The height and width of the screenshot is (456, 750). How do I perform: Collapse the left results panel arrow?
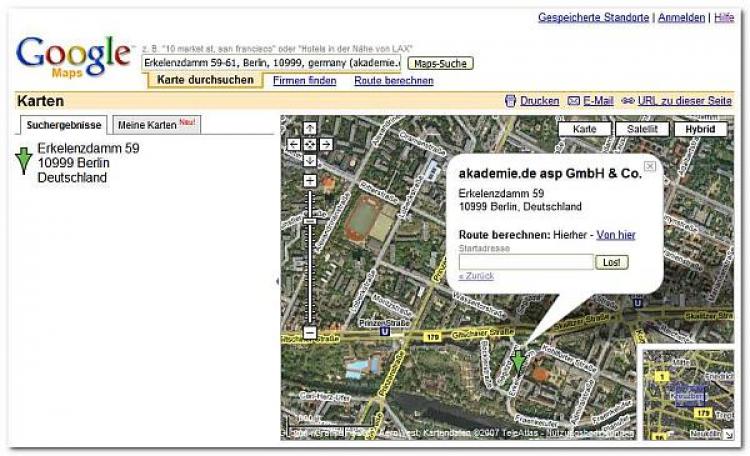click(x=277, y=282)
